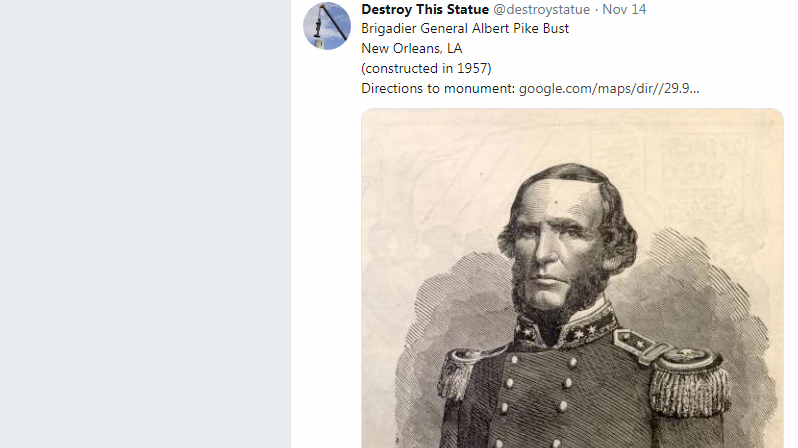Click the empty gray page background

(x=145, y=224)
